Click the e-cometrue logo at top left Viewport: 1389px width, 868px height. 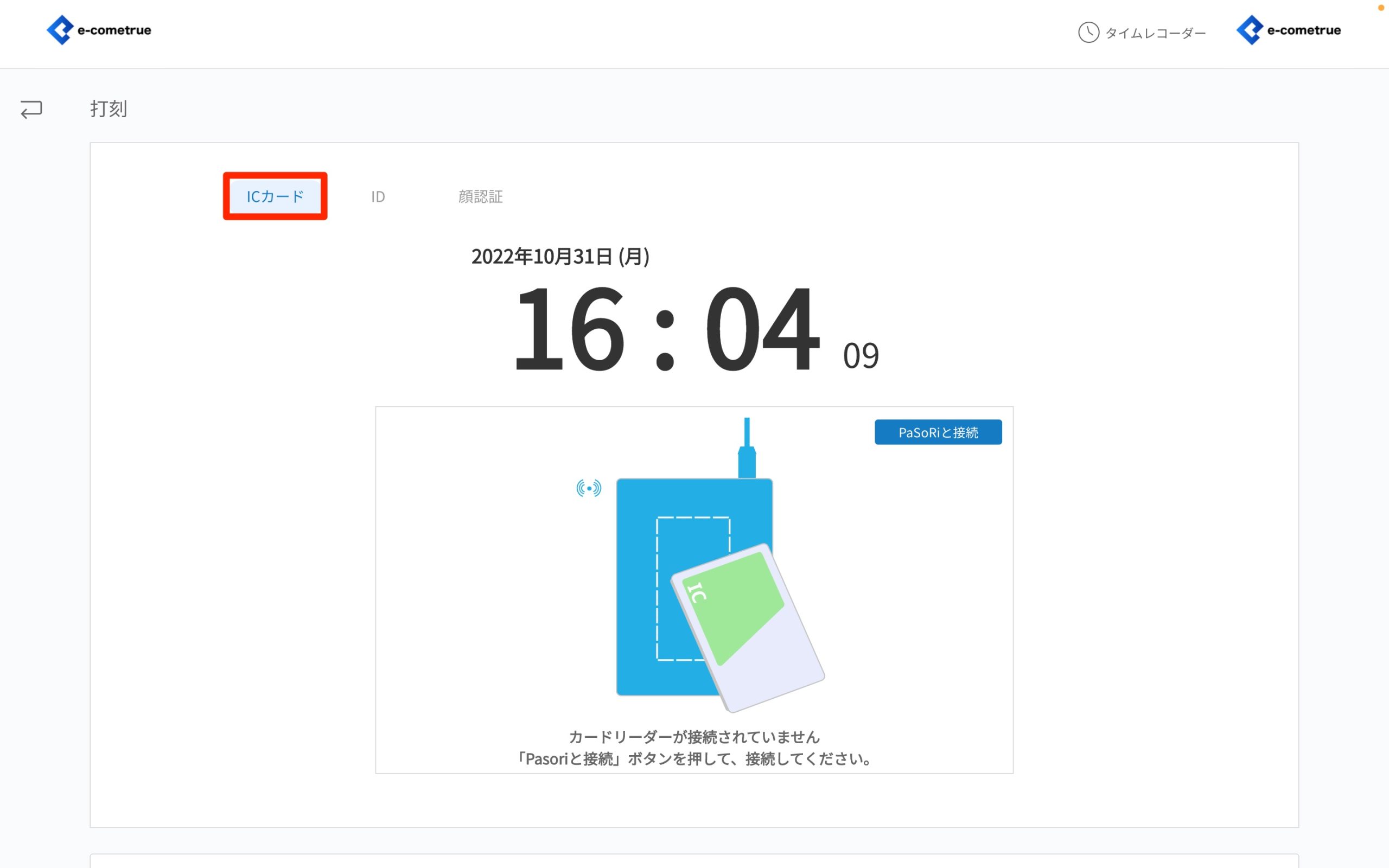coord(99,30)
